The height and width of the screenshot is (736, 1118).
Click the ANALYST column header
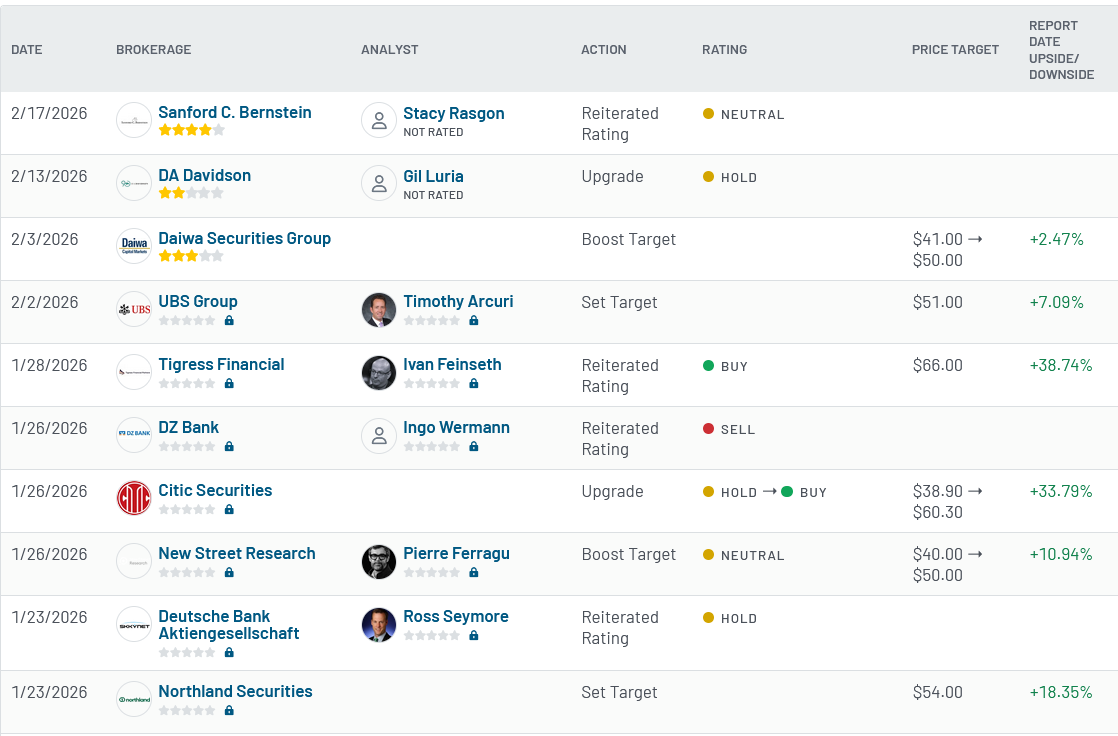point(389,50)
